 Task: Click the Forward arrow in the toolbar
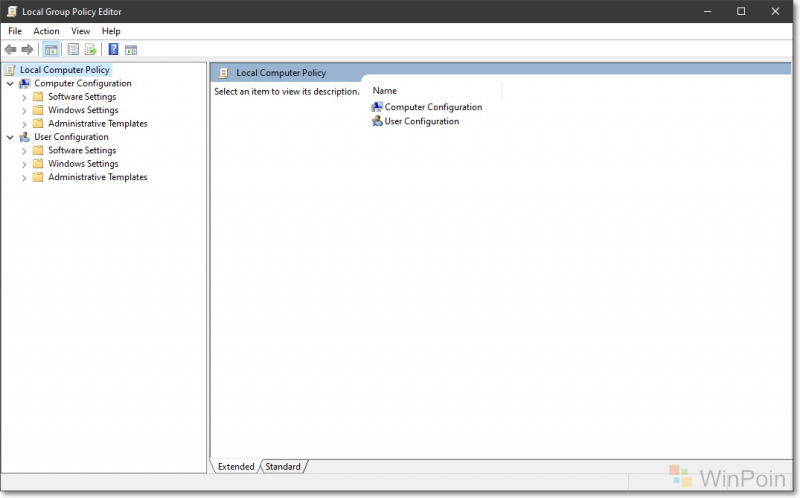(27, 49)
